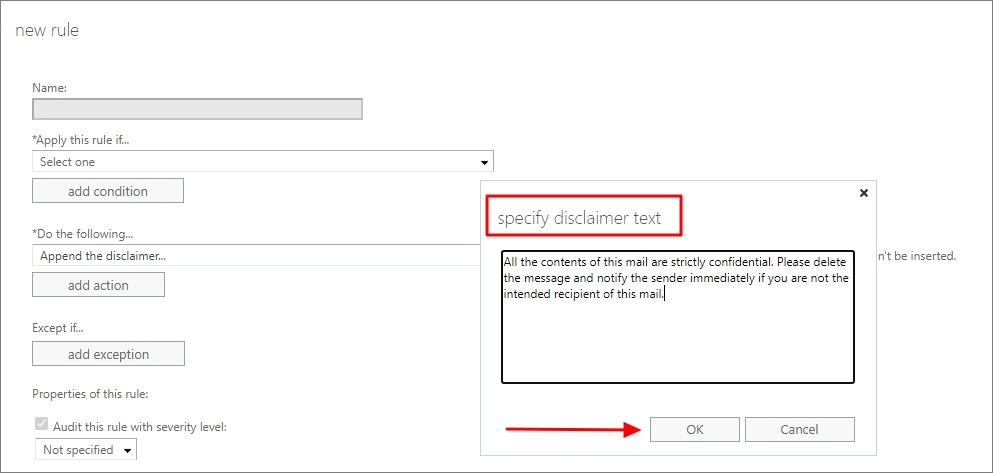This screenshot has width=993, height=473.
Task: Click 'Audit this rule with severity level' text
Action: click(x=140, y=426)
